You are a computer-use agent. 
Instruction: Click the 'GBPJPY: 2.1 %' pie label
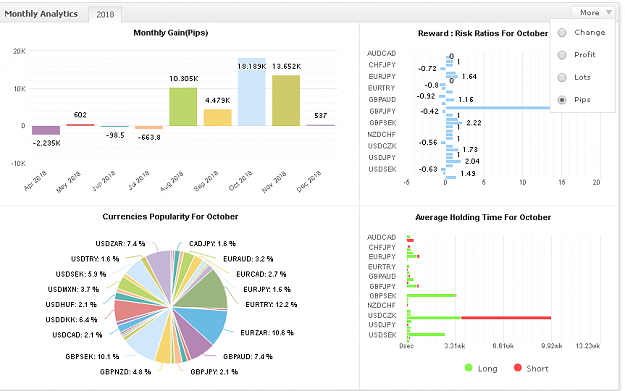click(x=214, y=372)
